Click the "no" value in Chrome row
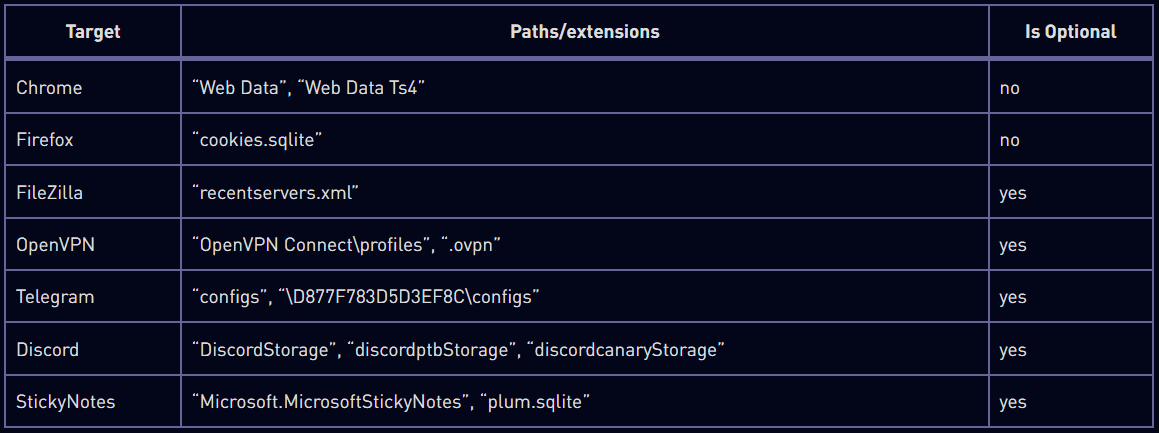1159x433 pixels. click(x=1010, y=88)
